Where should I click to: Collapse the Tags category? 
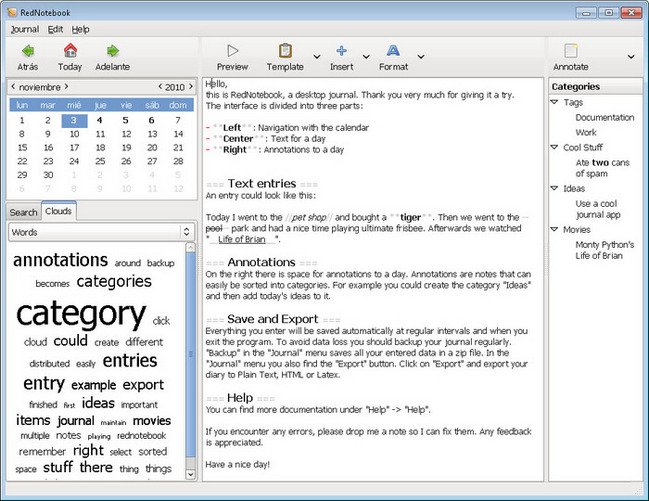pyautogui.click(x=554, y=102)
